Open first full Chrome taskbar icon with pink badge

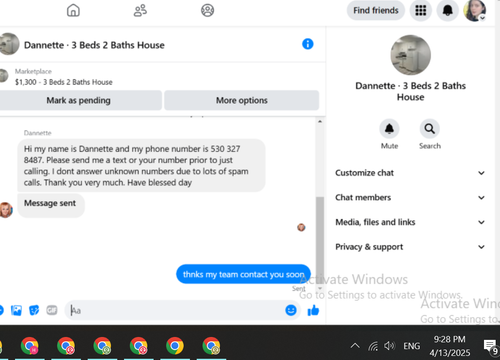tap(30, 346)
